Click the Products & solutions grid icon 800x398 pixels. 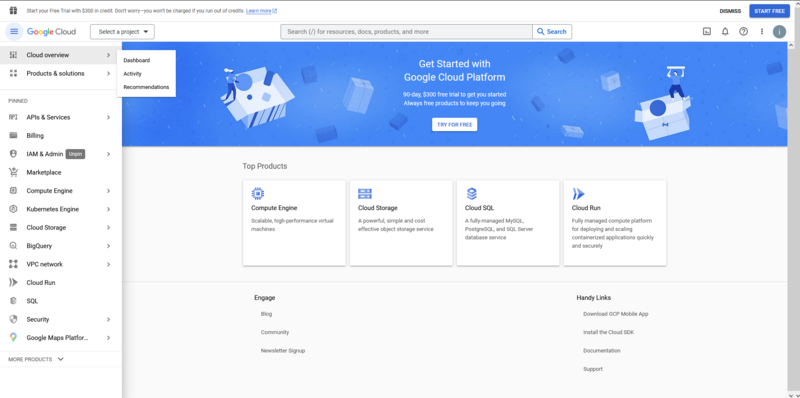pos(13,73)
